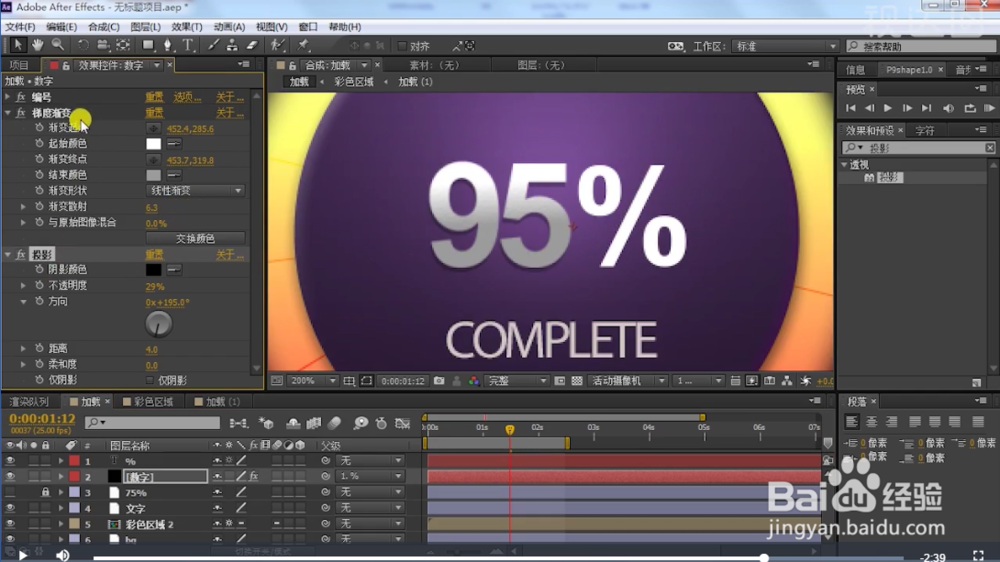Select the Rectangle shape tool
Viewport: 1000px width, 562px height.
[148, 45]
